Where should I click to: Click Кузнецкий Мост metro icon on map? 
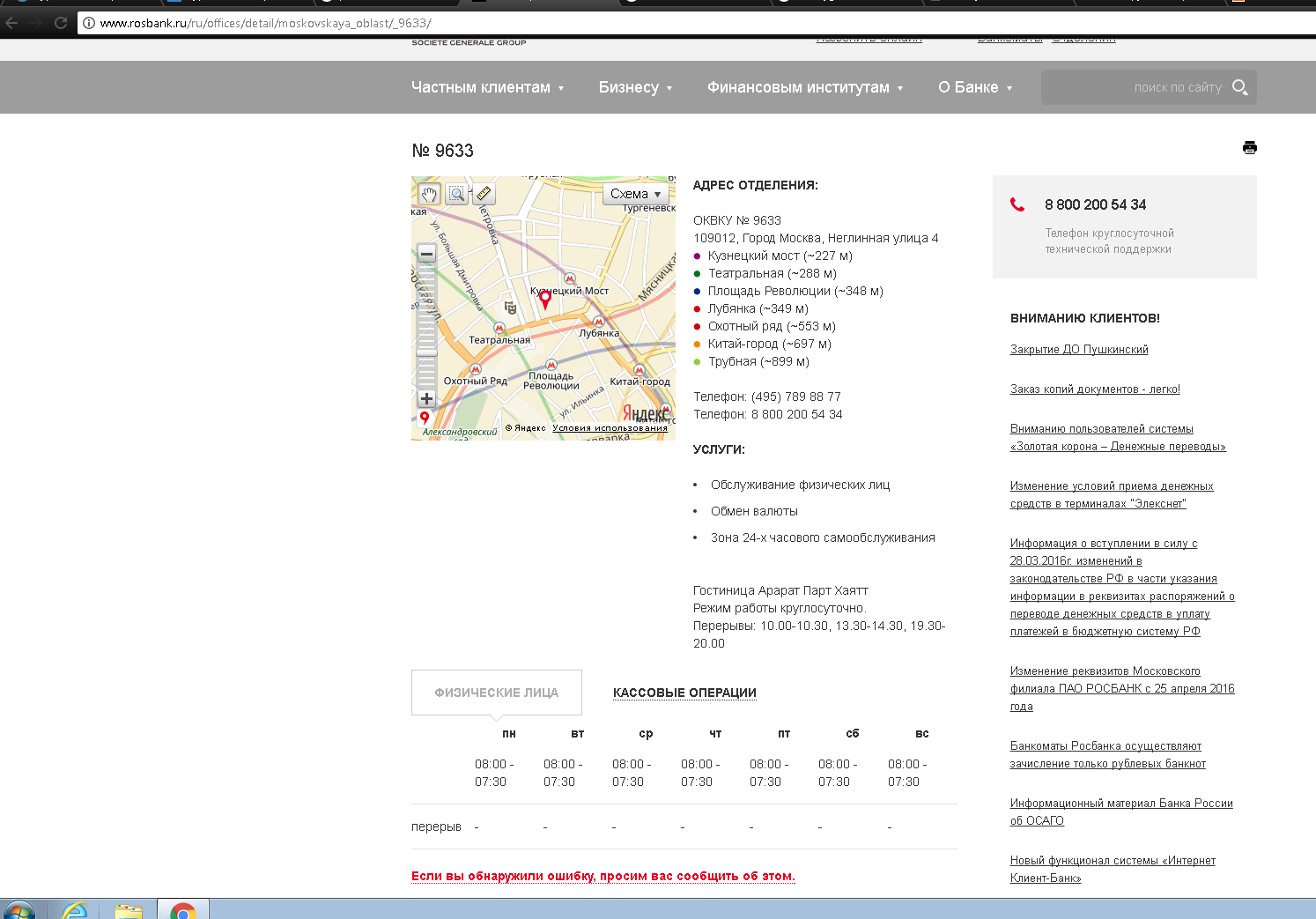pyautogui.click(x=569, y=278)
